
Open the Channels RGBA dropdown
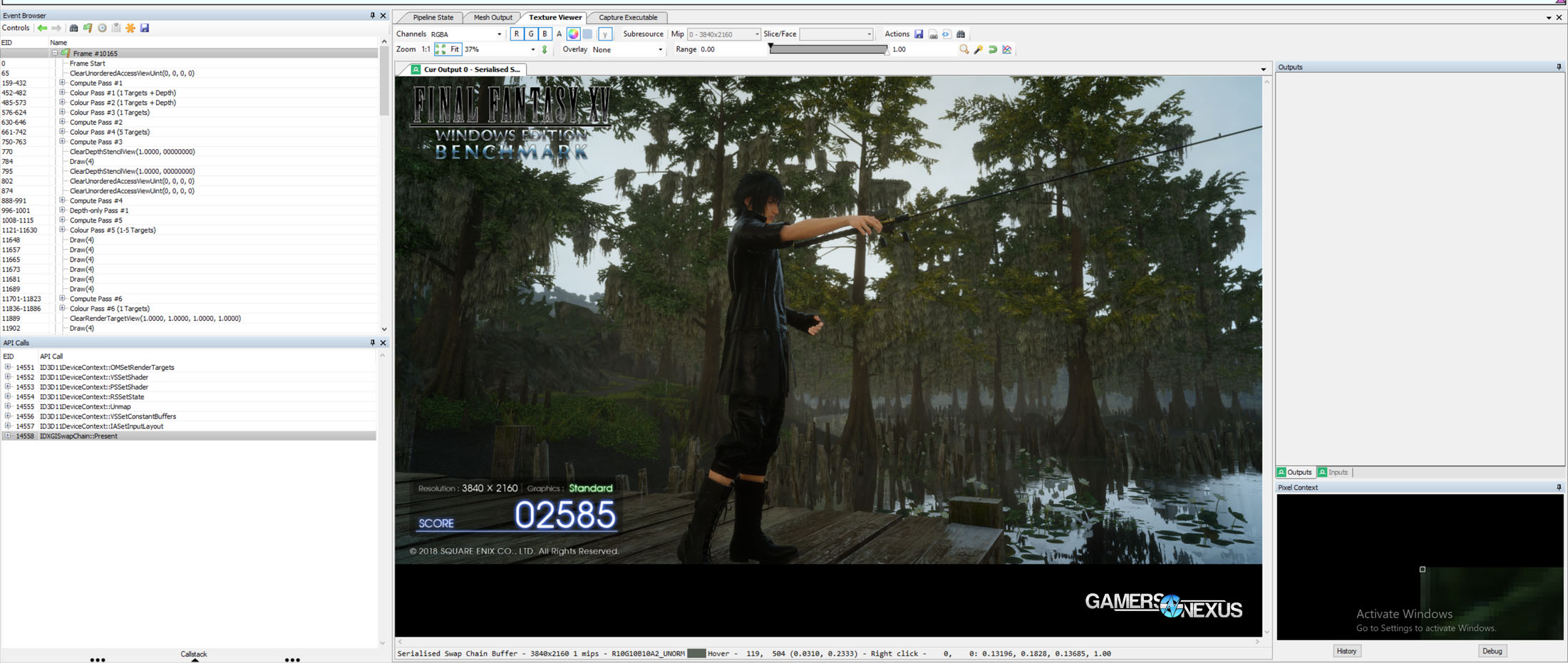(x=467, y=34)
